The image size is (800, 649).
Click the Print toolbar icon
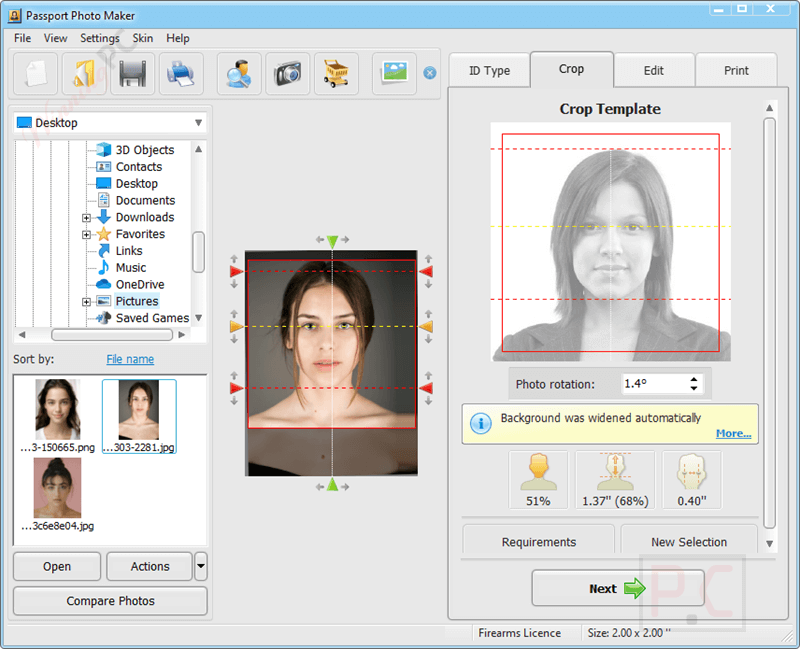point(181,74)
